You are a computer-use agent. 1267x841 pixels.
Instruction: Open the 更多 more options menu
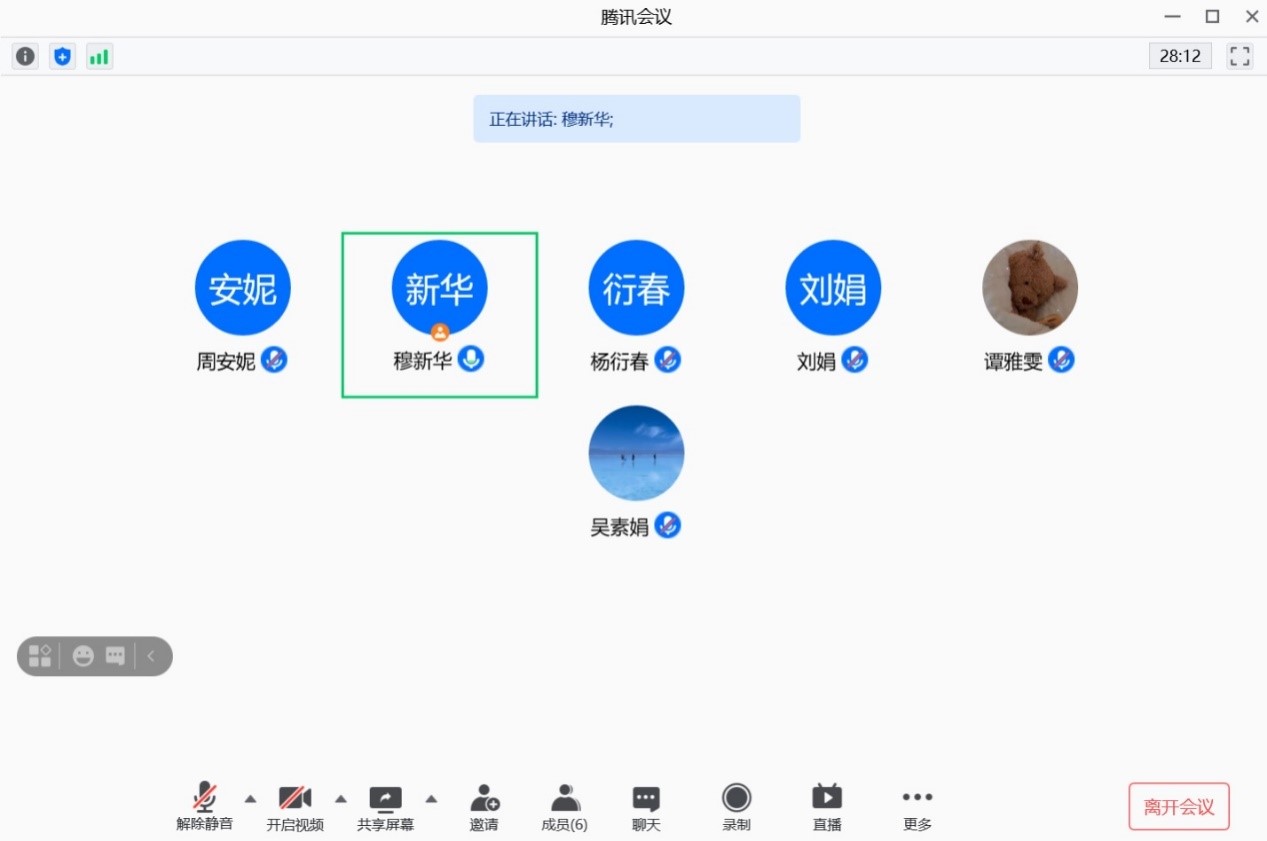[916, 806]
